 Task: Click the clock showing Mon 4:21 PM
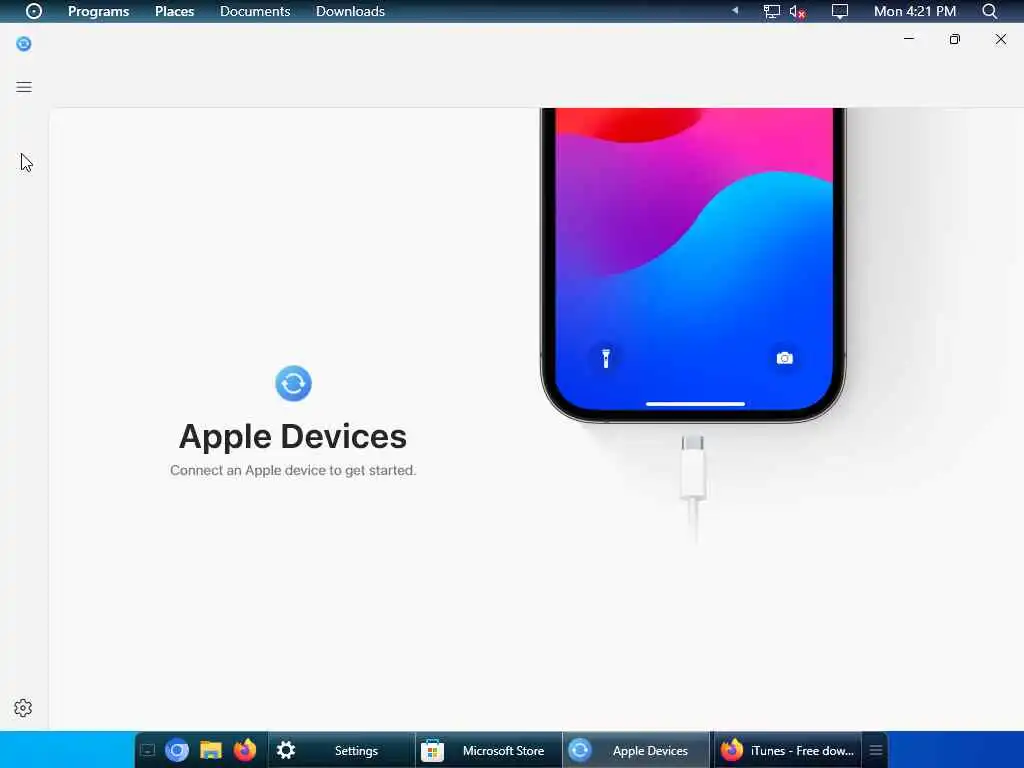[915, 11]
